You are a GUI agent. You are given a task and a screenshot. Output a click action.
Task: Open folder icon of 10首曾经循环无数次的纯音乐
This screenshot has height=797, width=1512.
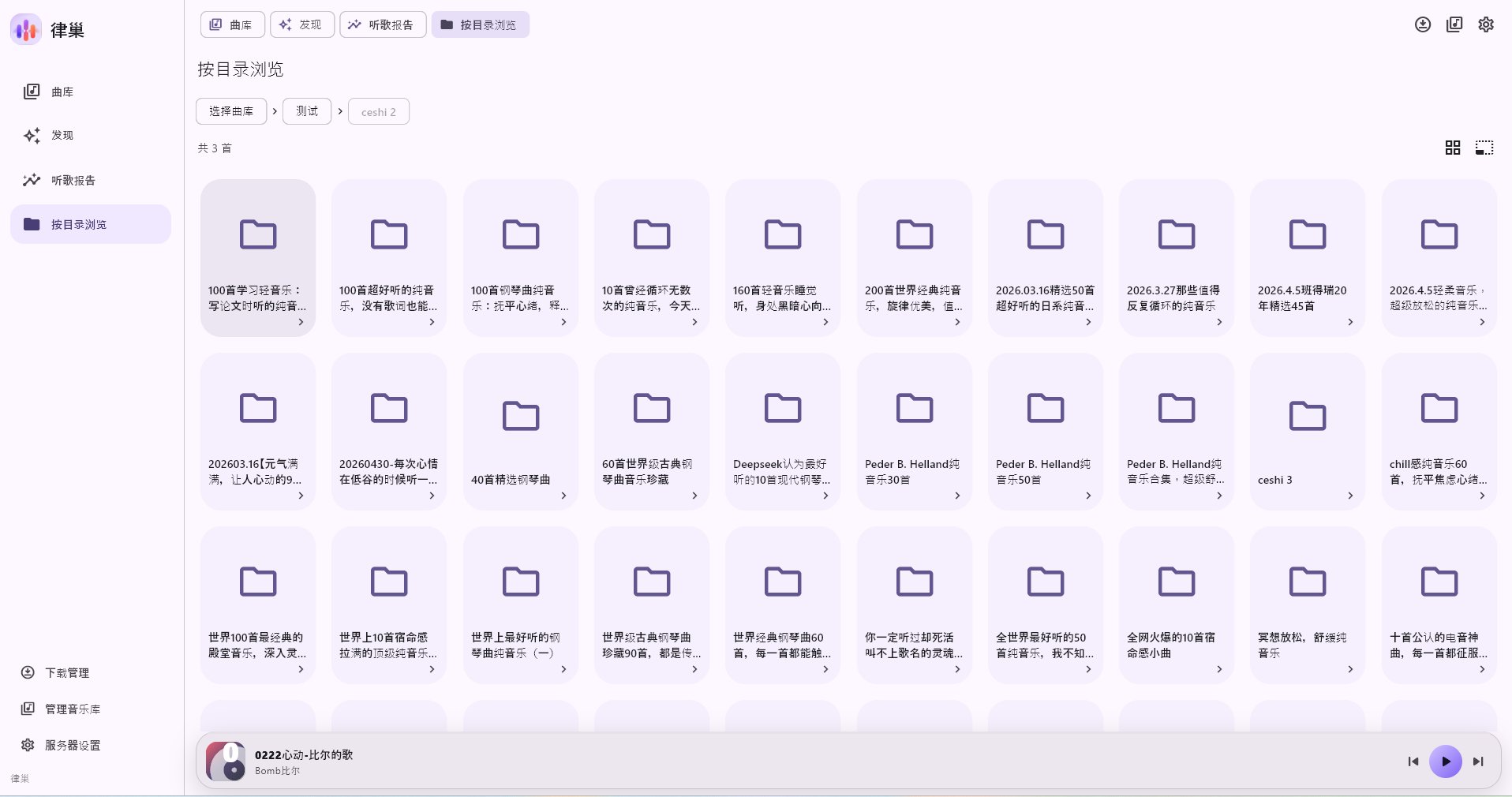pyautogui.click(x=652, y=234)
